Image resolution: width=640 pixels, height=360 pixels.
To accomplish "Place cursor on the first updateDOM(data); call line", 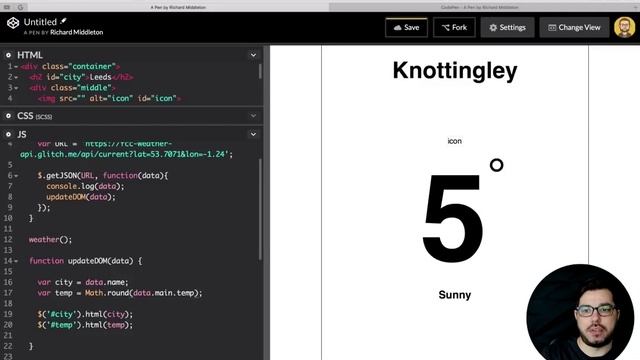I will point(80,197).
